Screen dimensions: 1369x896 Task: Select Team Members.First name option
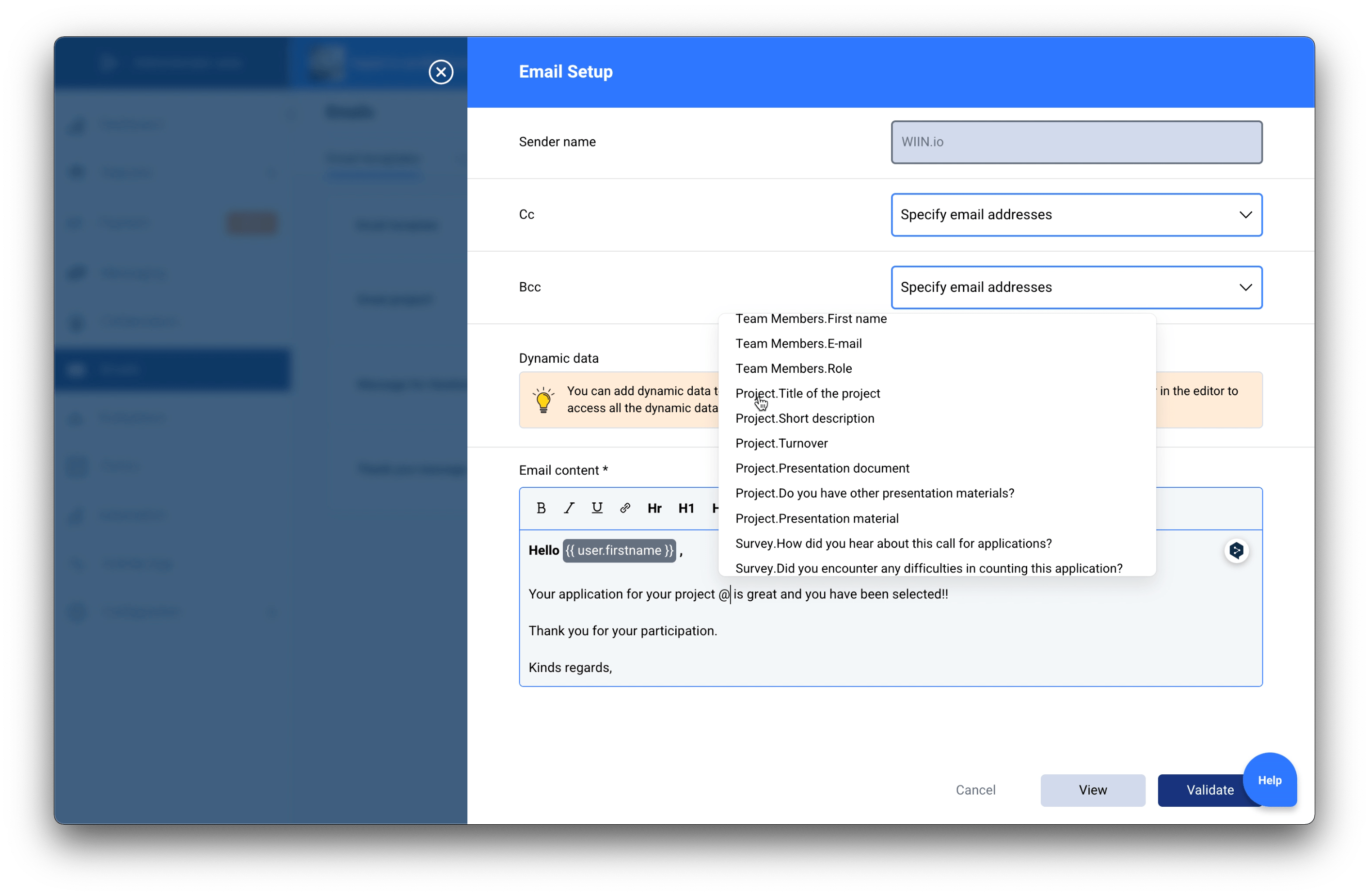811,319
